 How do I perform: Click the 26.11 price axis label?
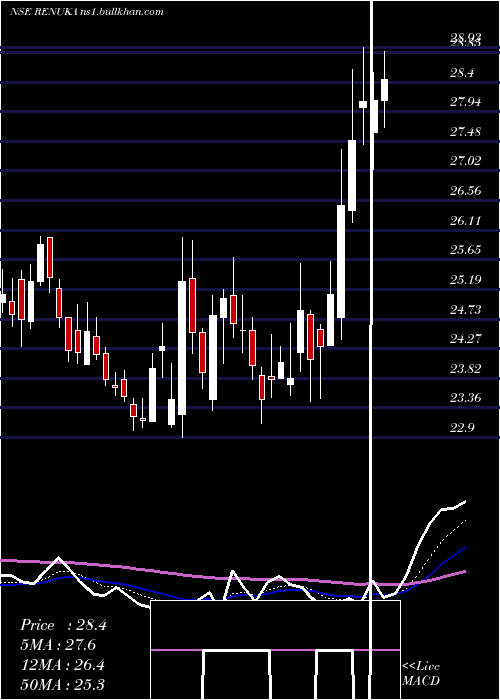tap(465, 221)
